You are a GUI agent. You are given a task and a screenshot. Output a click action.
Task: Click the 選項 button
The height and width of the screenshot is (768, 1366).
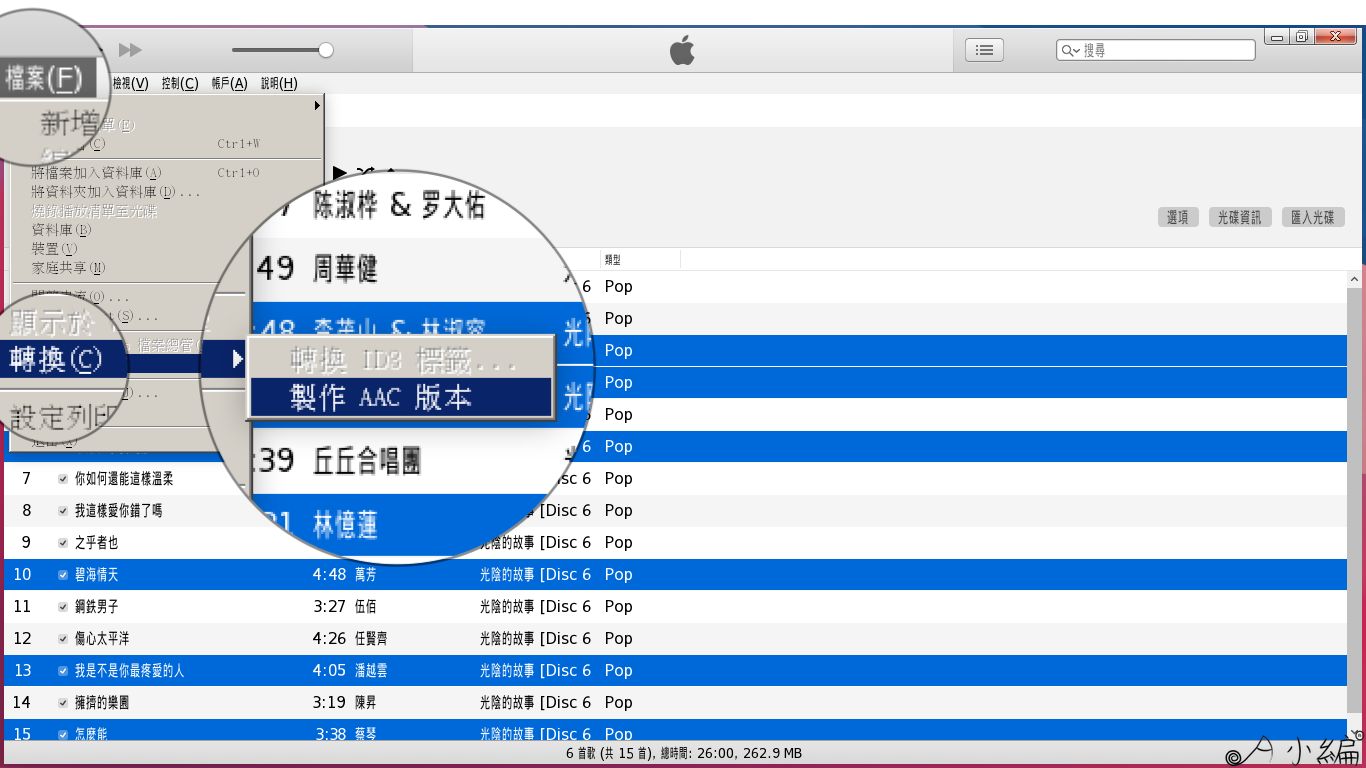[x=1178, y=217]
